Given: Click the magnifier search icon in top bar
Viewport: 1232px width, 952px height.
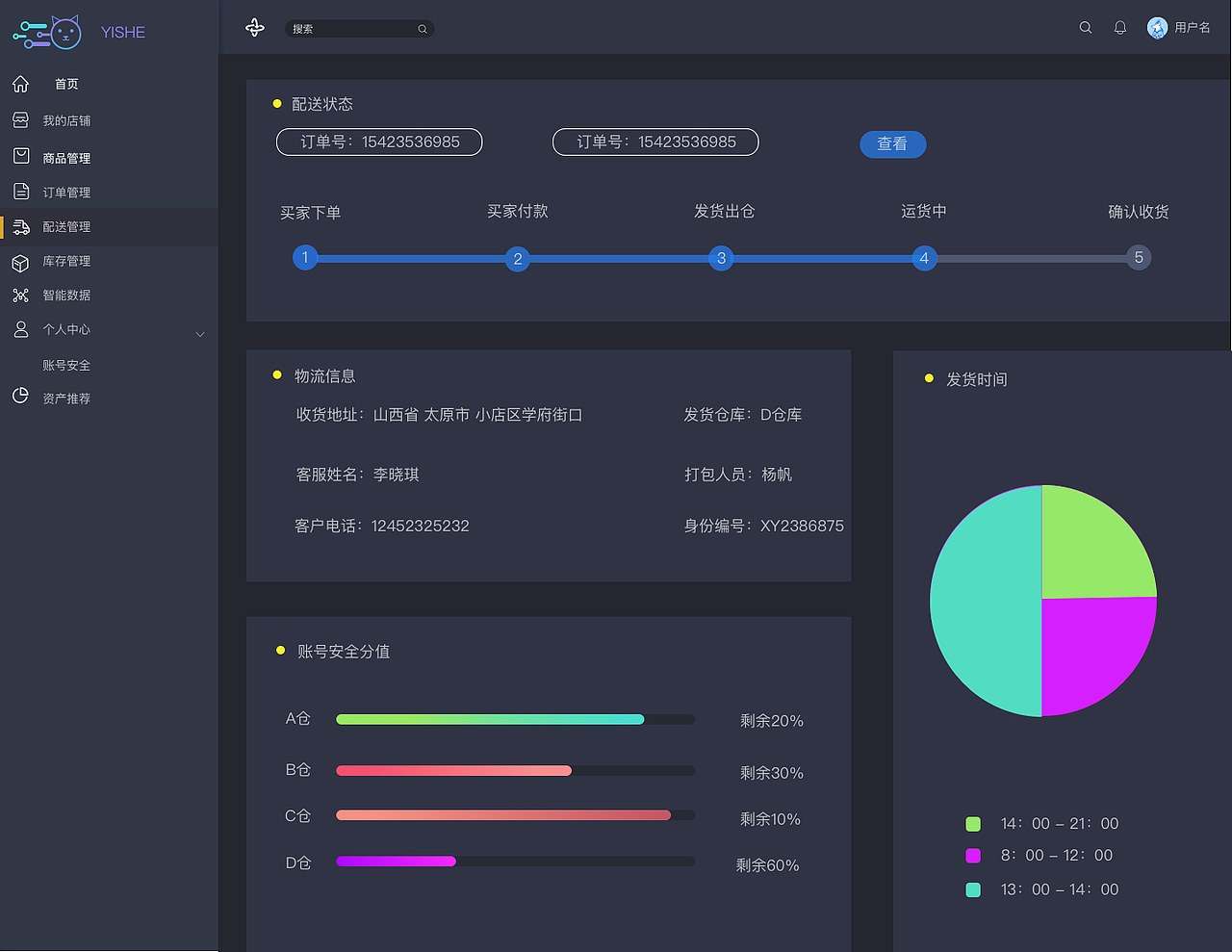Looking at the screenshot, I should [x=1086, y=27].
